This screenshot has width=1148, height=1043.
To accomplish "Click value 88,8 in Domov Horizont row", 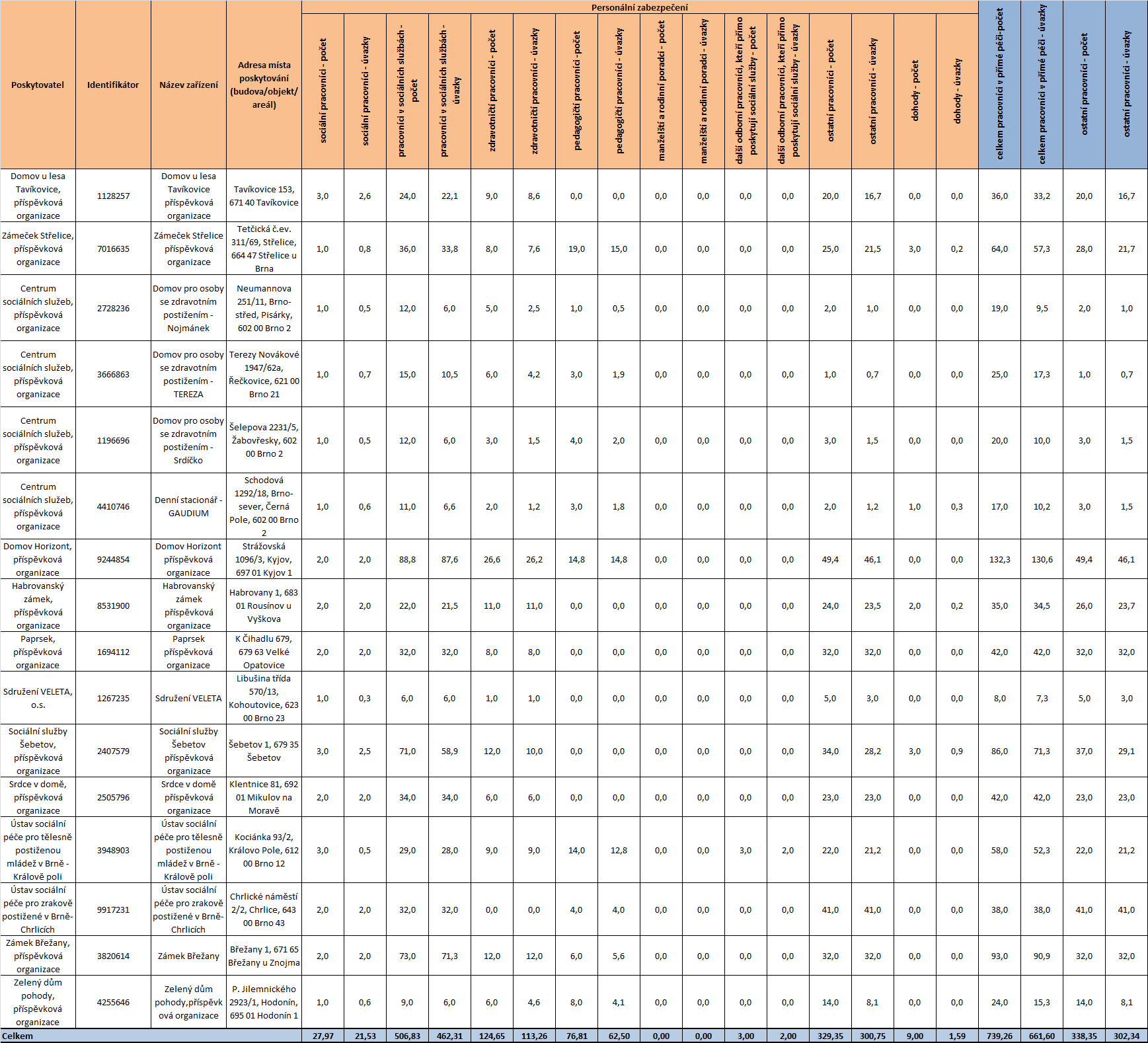I will coord(407,559).
